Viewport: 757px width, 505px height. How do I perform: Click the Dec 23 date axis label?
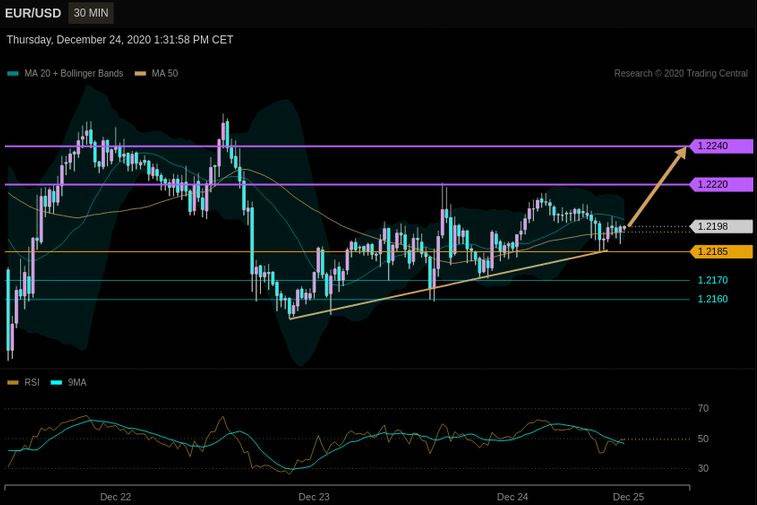coord(314,497)
